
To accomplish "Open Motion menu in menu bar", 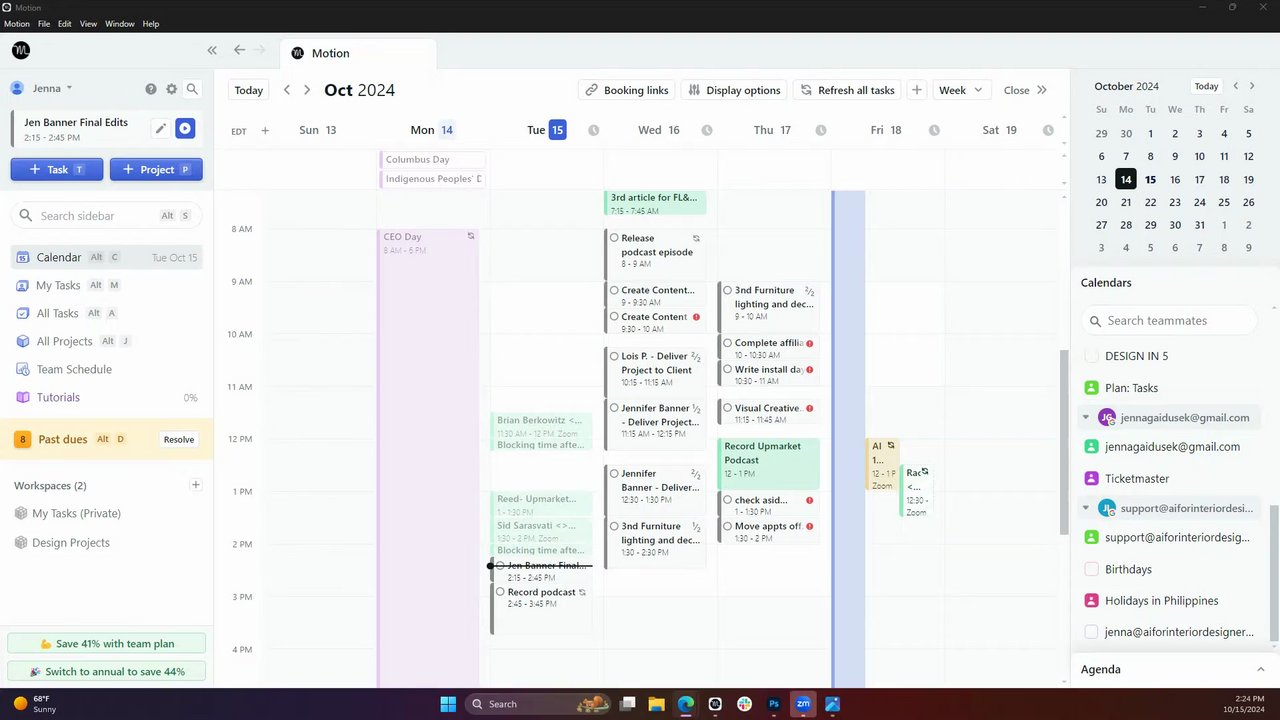I will [x=17, y=24].
